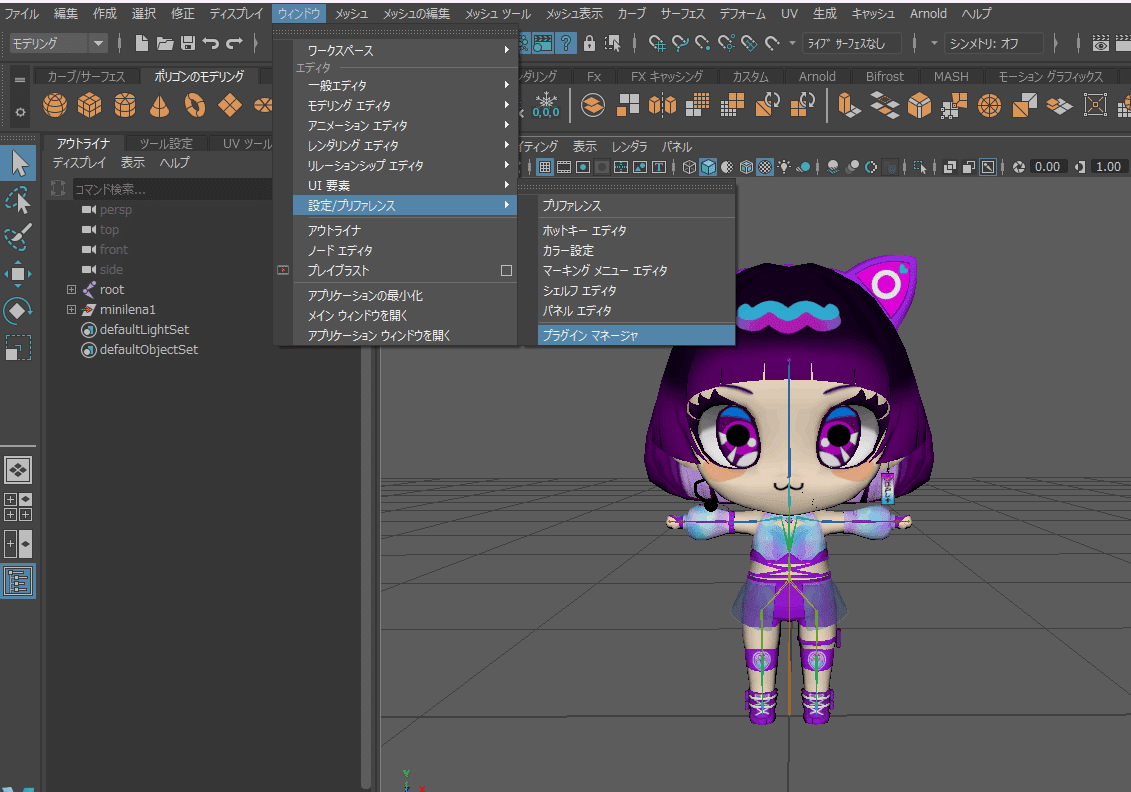This screenshot has width=1131, height=792.
Task: Open the シンメトリ: オフ dropdown
Action: tap(993, 43)
